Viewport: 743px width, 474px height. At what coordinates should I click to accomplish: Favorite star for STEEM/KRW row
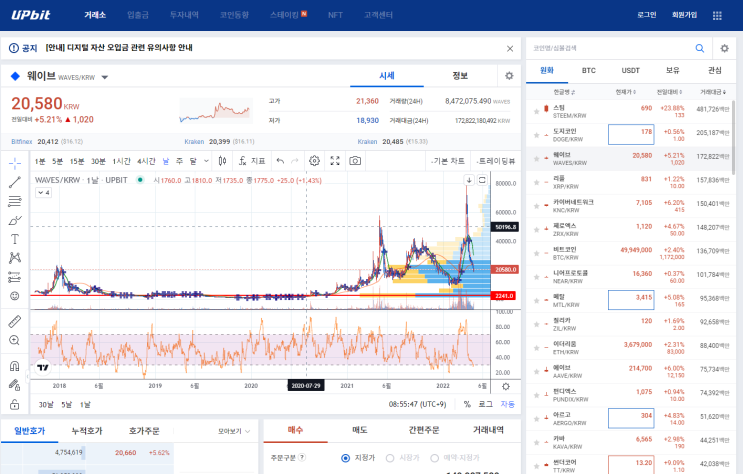pos(536,111)
